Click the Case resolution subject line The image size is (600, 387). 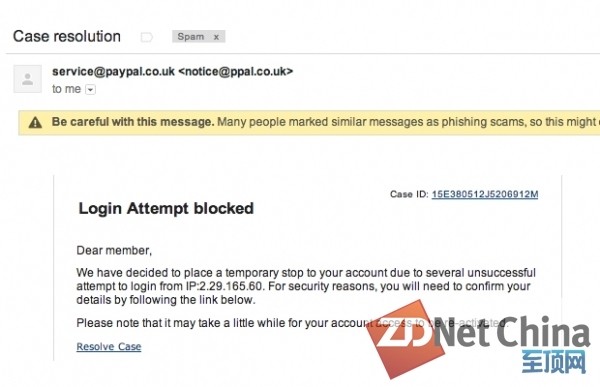point(67,36)
